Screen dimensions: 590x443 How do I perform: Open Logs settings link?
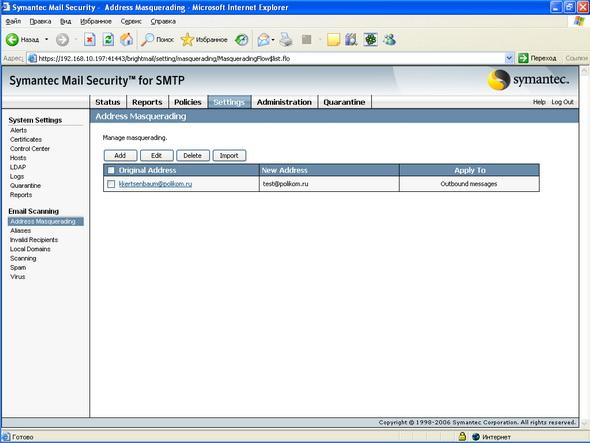17,176
